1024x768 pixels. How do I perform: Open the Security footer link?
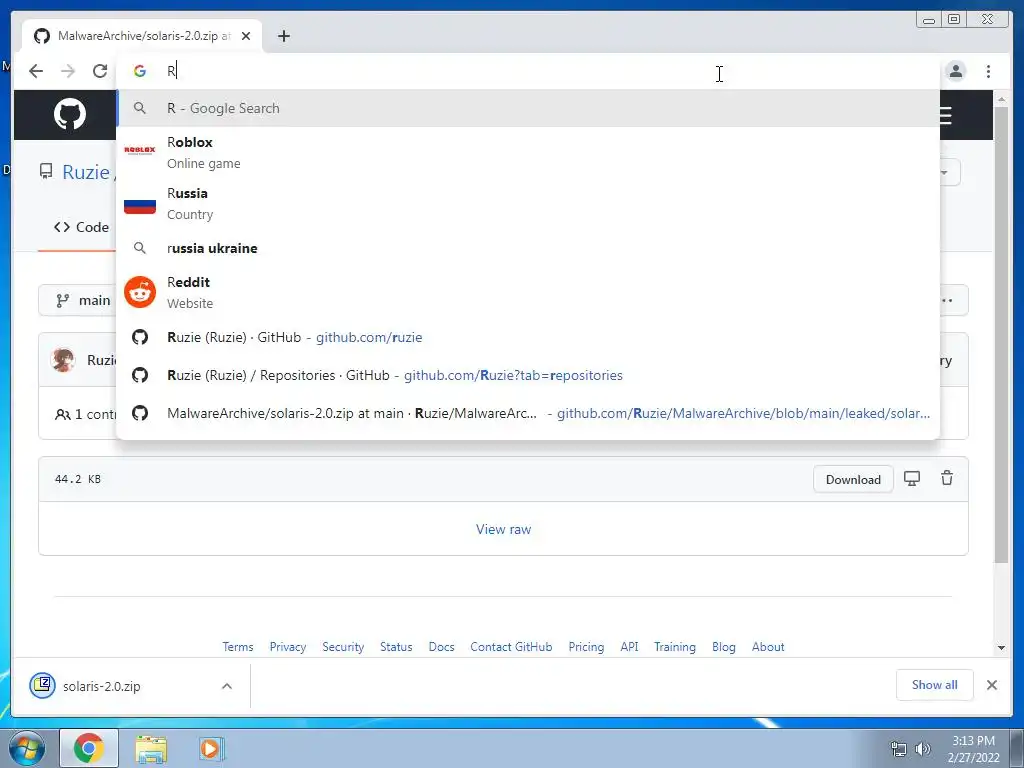click(343, 647)
